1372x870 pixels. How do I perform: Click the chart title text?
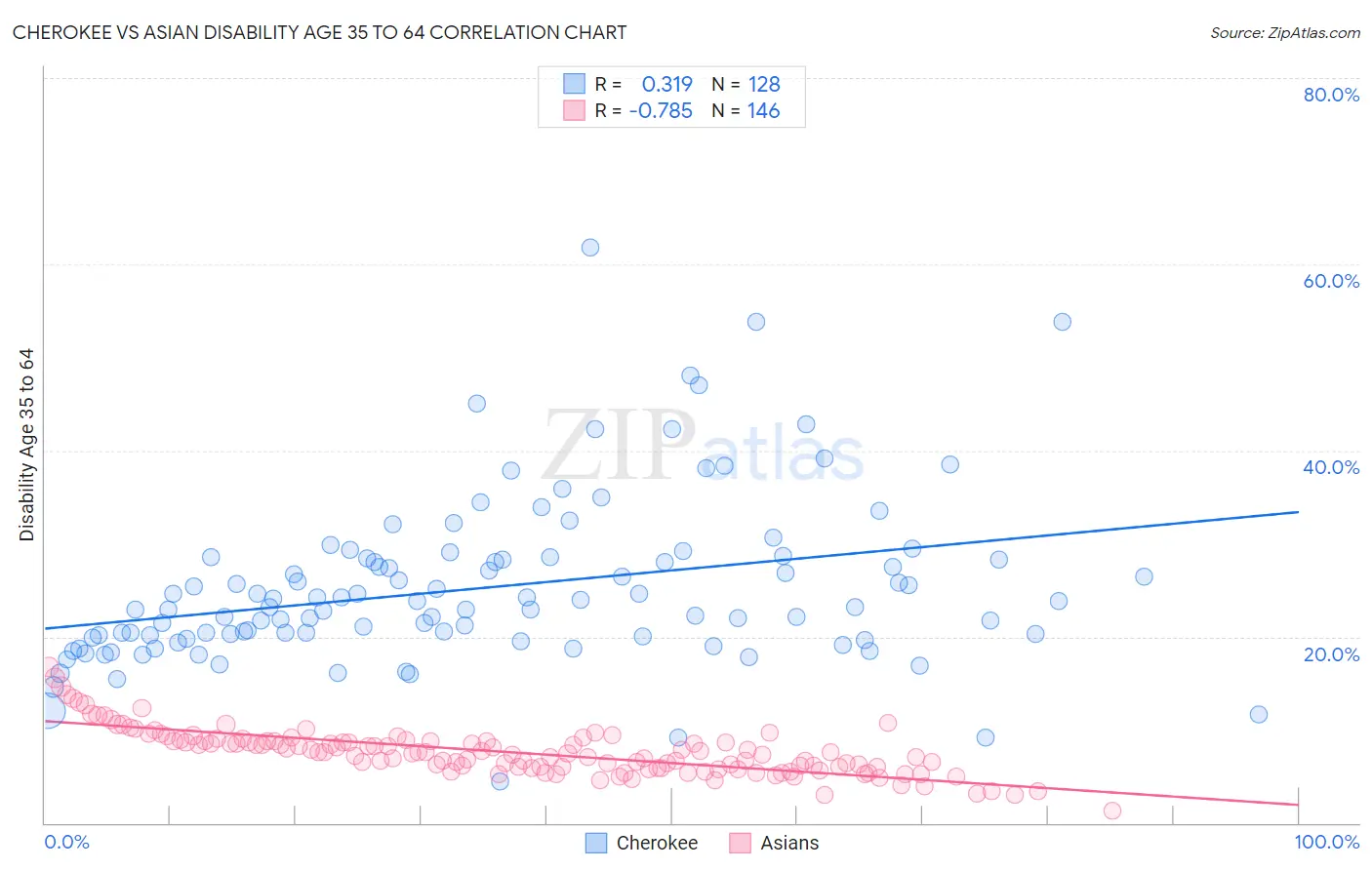click(320, 32)
